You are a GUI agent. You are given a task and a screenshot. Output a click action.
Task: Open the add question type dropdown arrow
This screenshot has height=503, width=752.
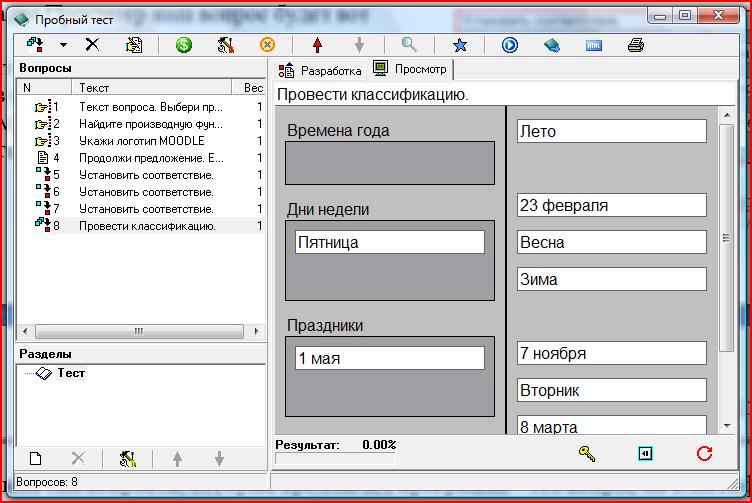pos(63,45)
